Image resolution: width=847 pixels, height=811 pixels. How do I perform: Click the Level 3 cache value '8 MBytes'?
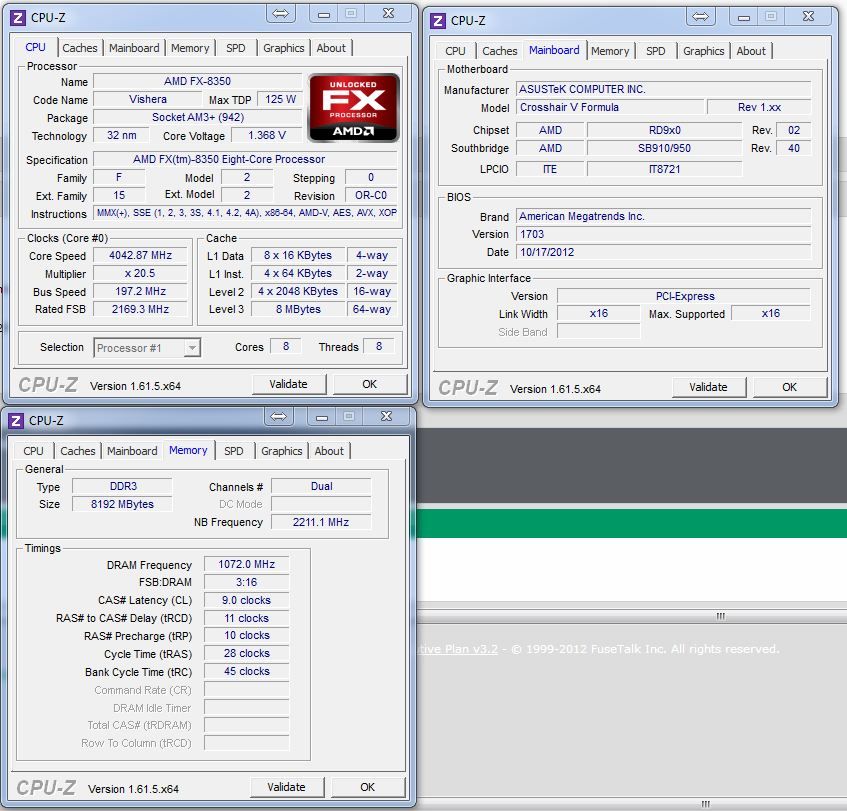(298, 309)
